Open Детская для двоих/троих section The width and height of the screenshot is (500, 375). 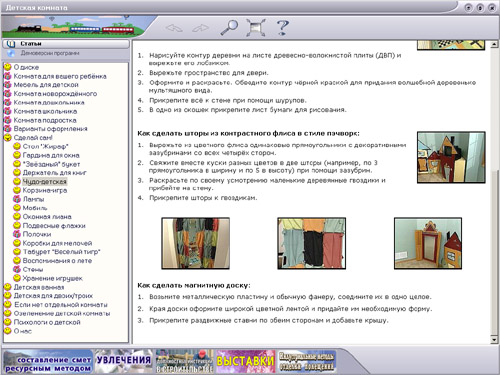click(53, 296)
